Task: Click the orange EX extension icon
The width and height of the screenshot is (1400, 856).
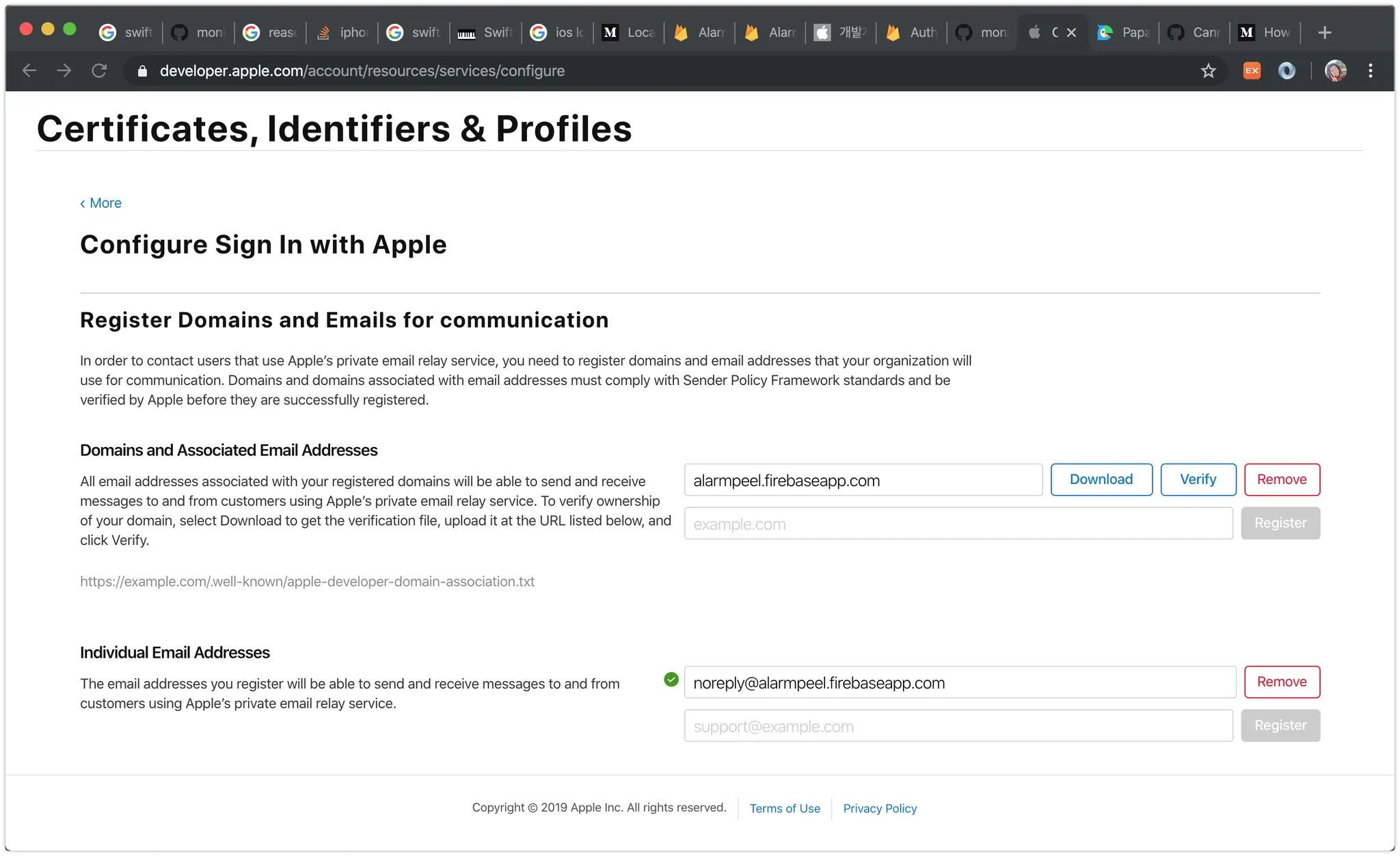Action: pos(1251,71)
